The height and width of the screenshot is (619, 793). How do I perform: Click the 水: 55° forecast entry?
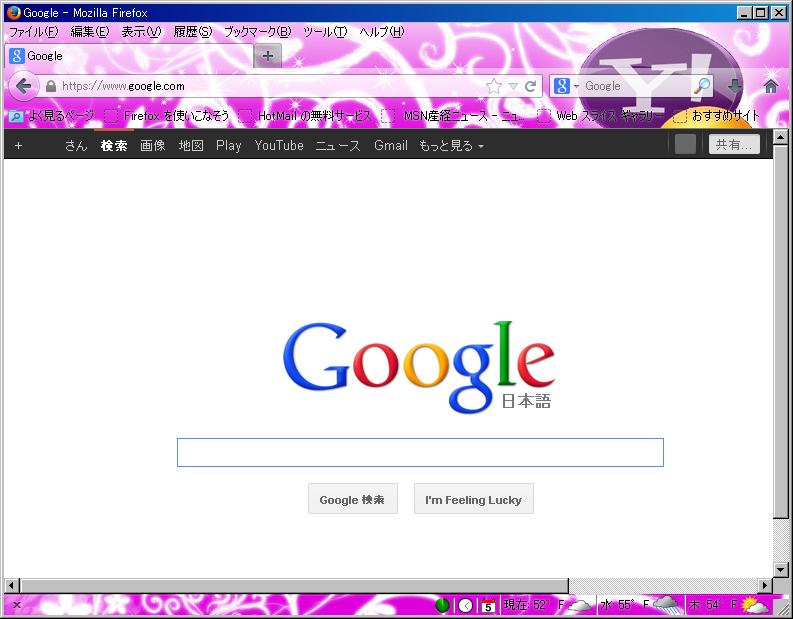point(640,605)
